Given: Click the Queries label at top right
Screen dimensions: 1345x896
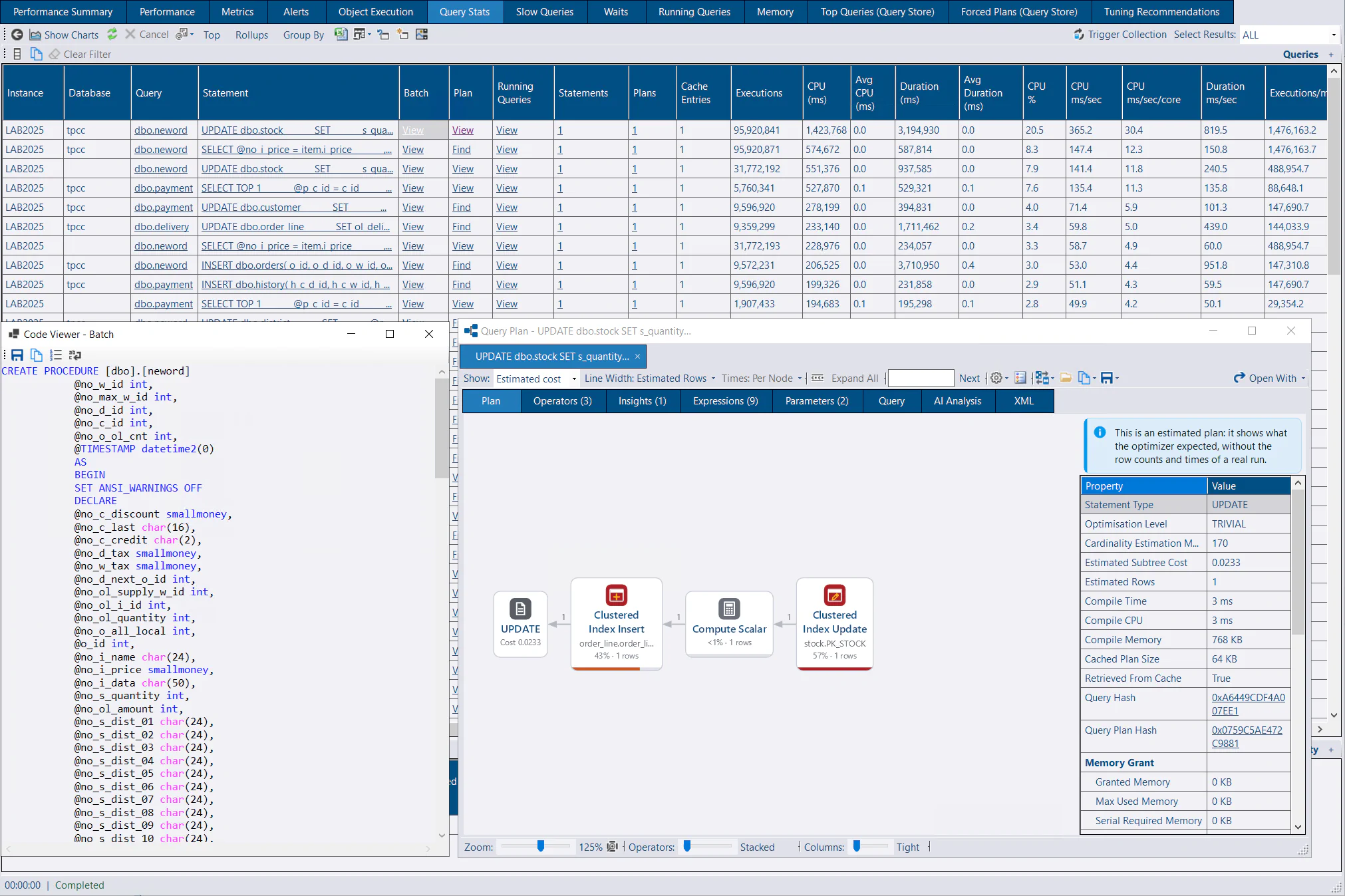Looking at the screenshot, I should (1300, 55).
